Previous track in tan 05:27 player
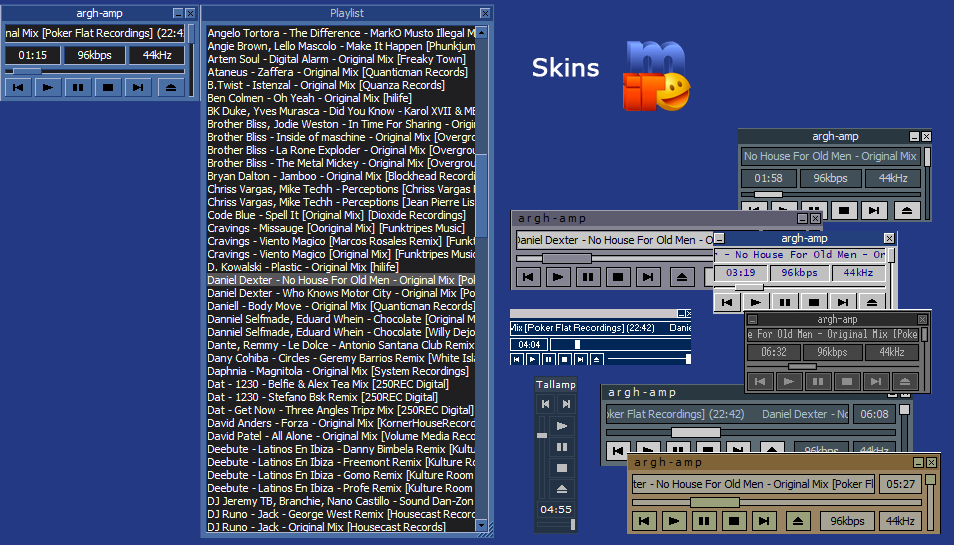The image size is (954, 545). tap(644, 521)
